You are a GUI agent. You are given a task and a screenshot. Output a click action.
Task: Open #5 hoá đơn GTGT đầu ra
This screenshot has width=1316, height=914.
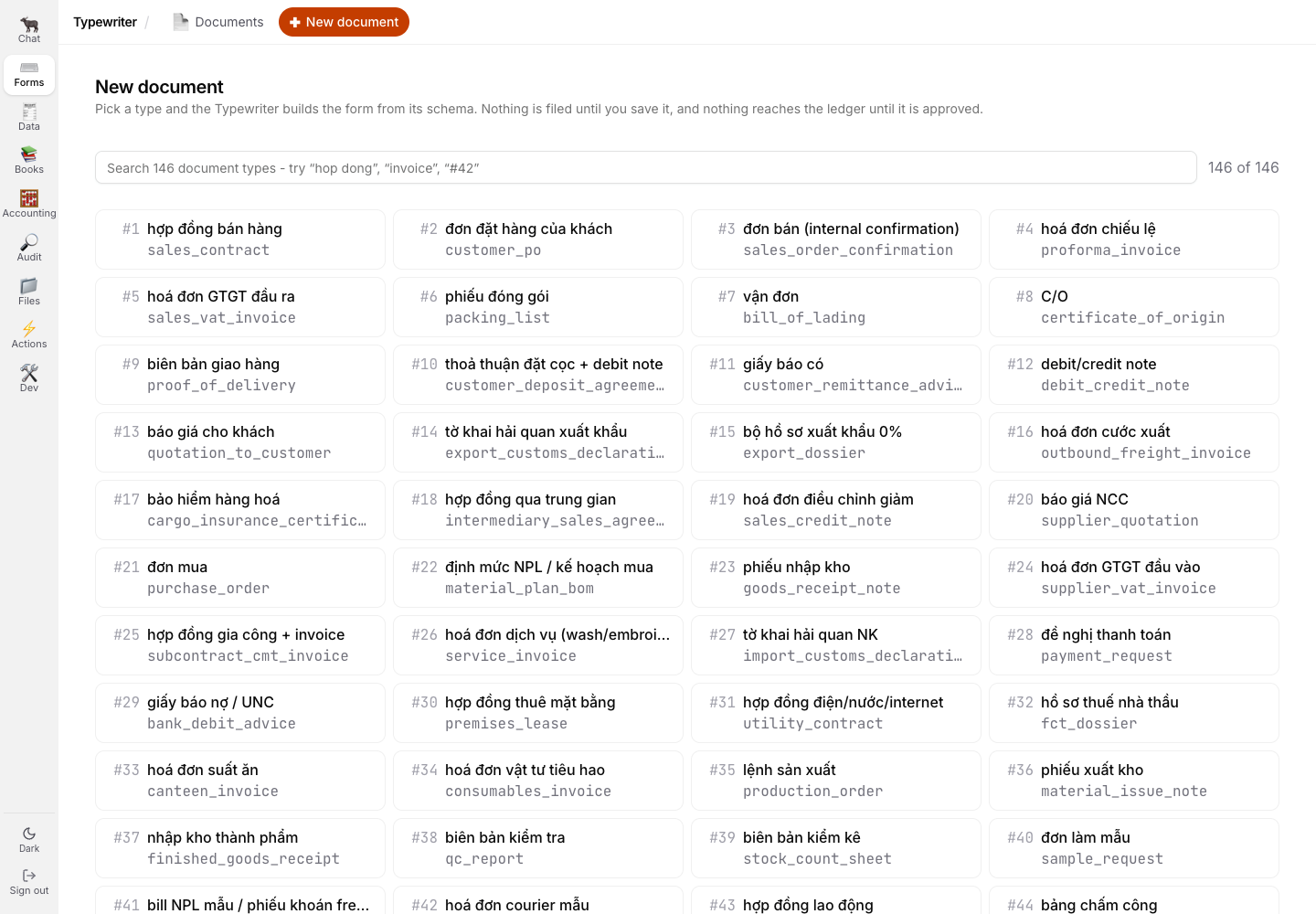(x=240, y=307)
